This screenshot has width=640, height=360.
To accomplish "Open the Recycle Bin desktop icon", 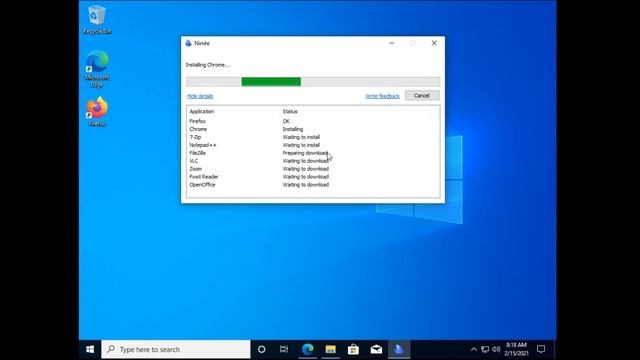I will click(97, 20).
